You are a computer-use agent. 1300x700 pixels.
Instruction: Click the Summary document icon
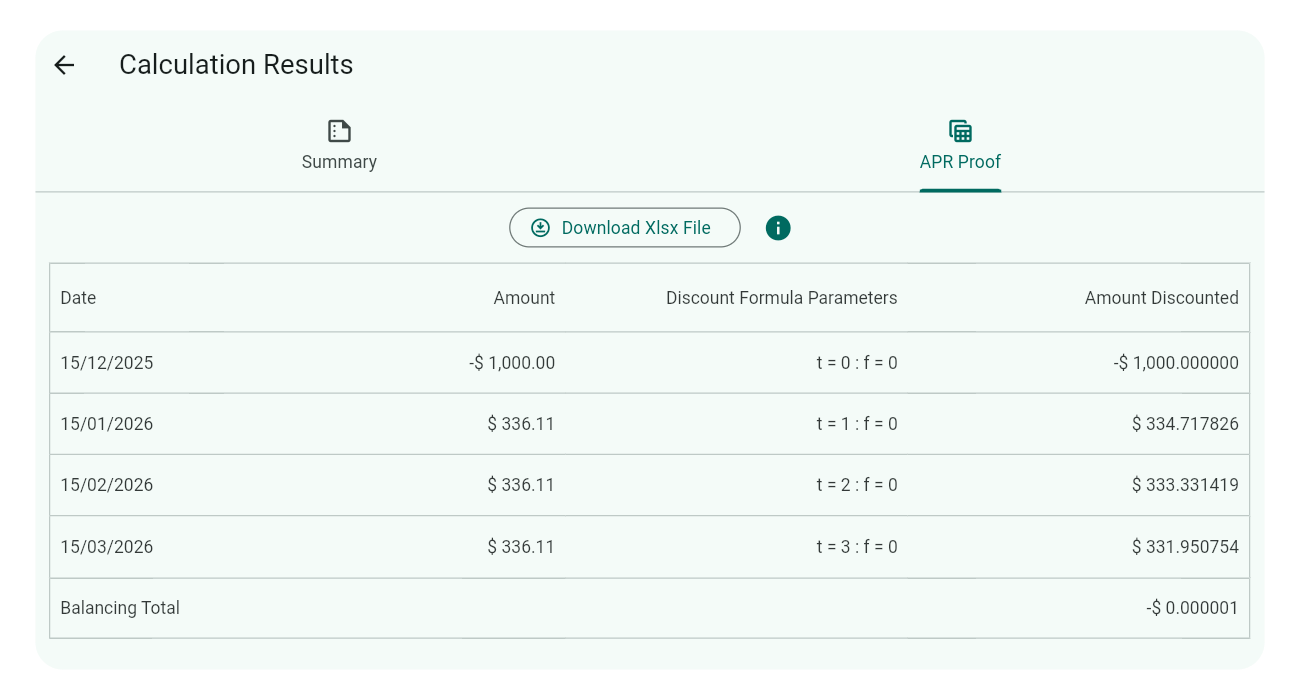(339, 131)
